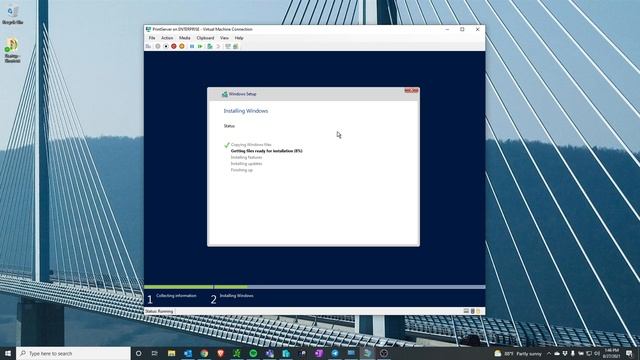Open the File menu
The height and width of the screenshot is (360, 640).
click(x=152, y=38)
